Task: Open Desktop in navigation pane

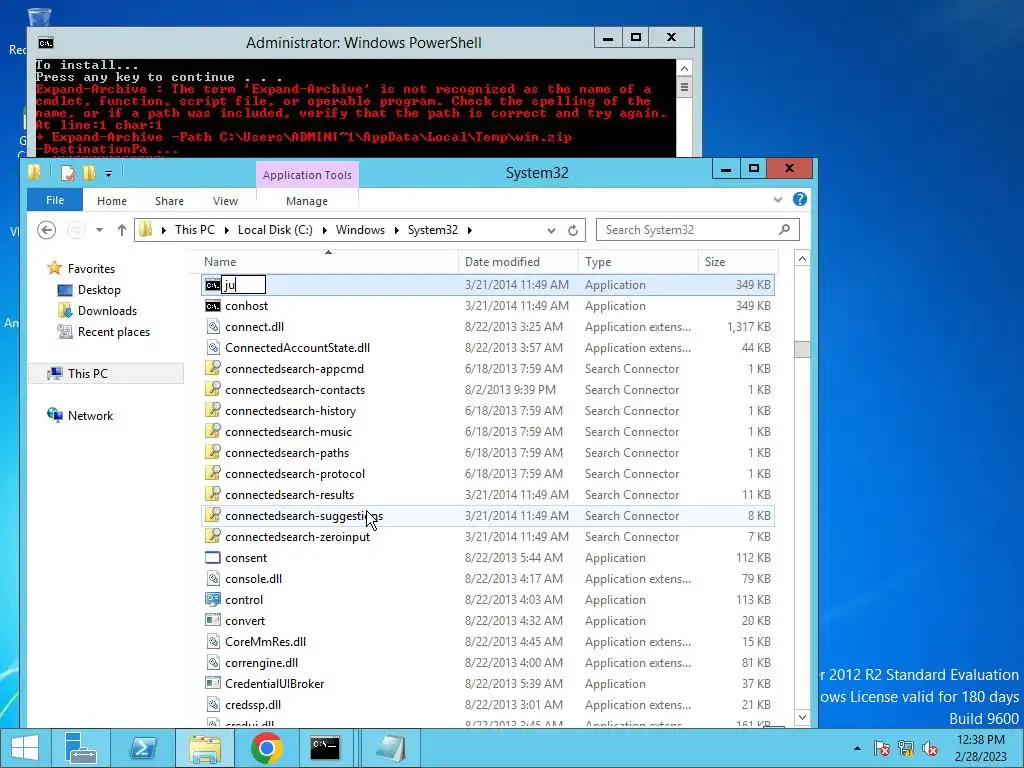Action: pos(99,289)
